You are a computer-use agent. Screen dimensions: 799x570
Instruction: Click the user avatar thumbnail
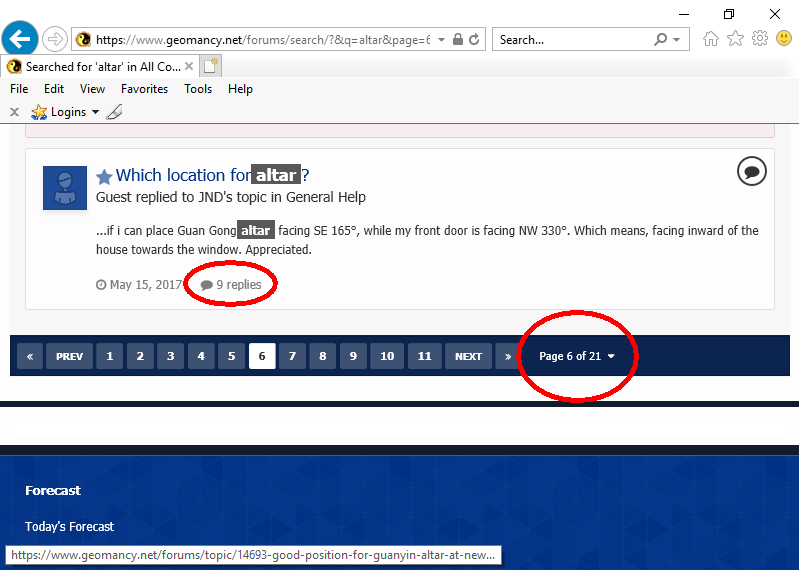pyautogui.click(x=65, y=188)
